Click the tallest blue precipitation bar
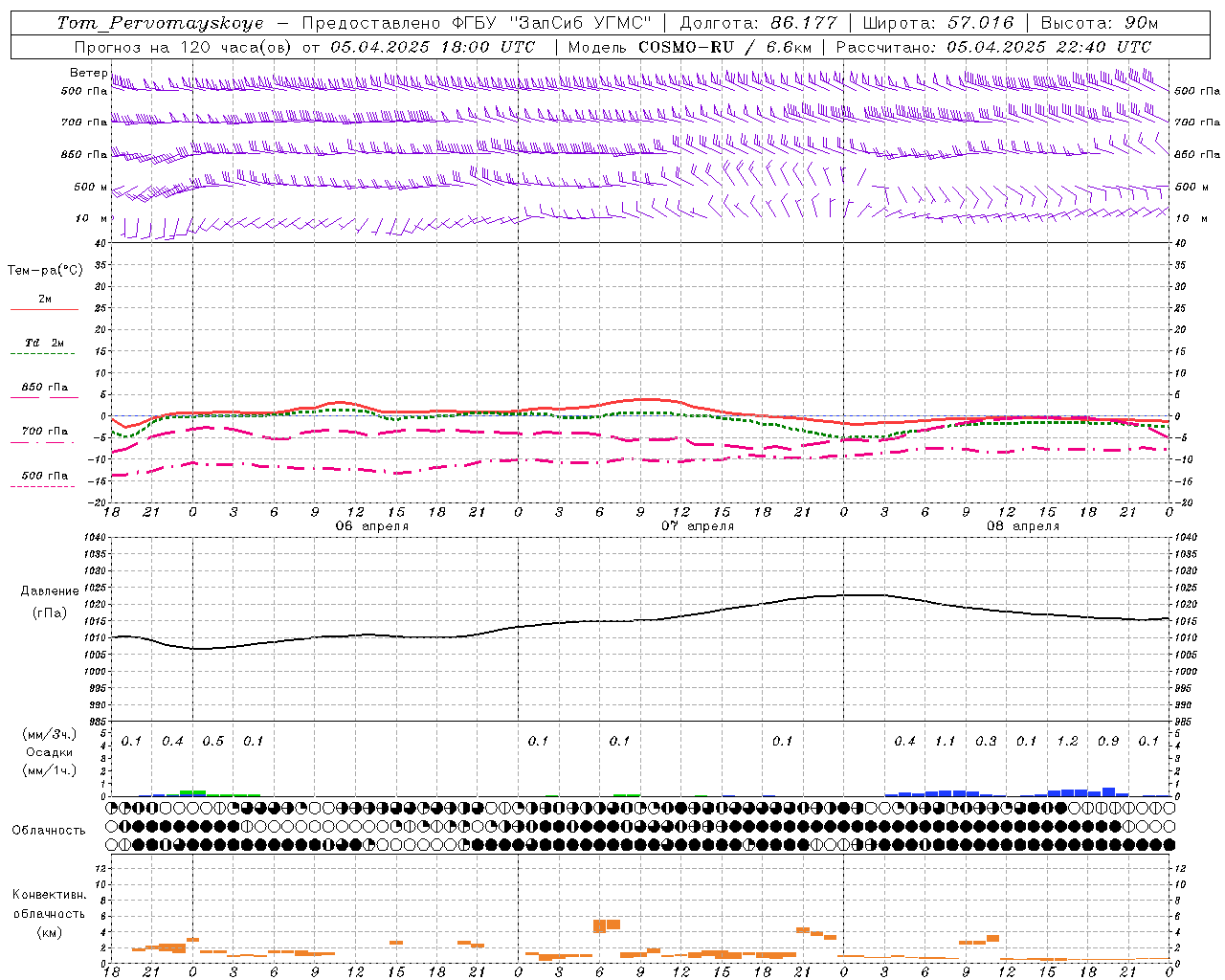Viewport: 1225px width, 980px height. (1108, 792)
